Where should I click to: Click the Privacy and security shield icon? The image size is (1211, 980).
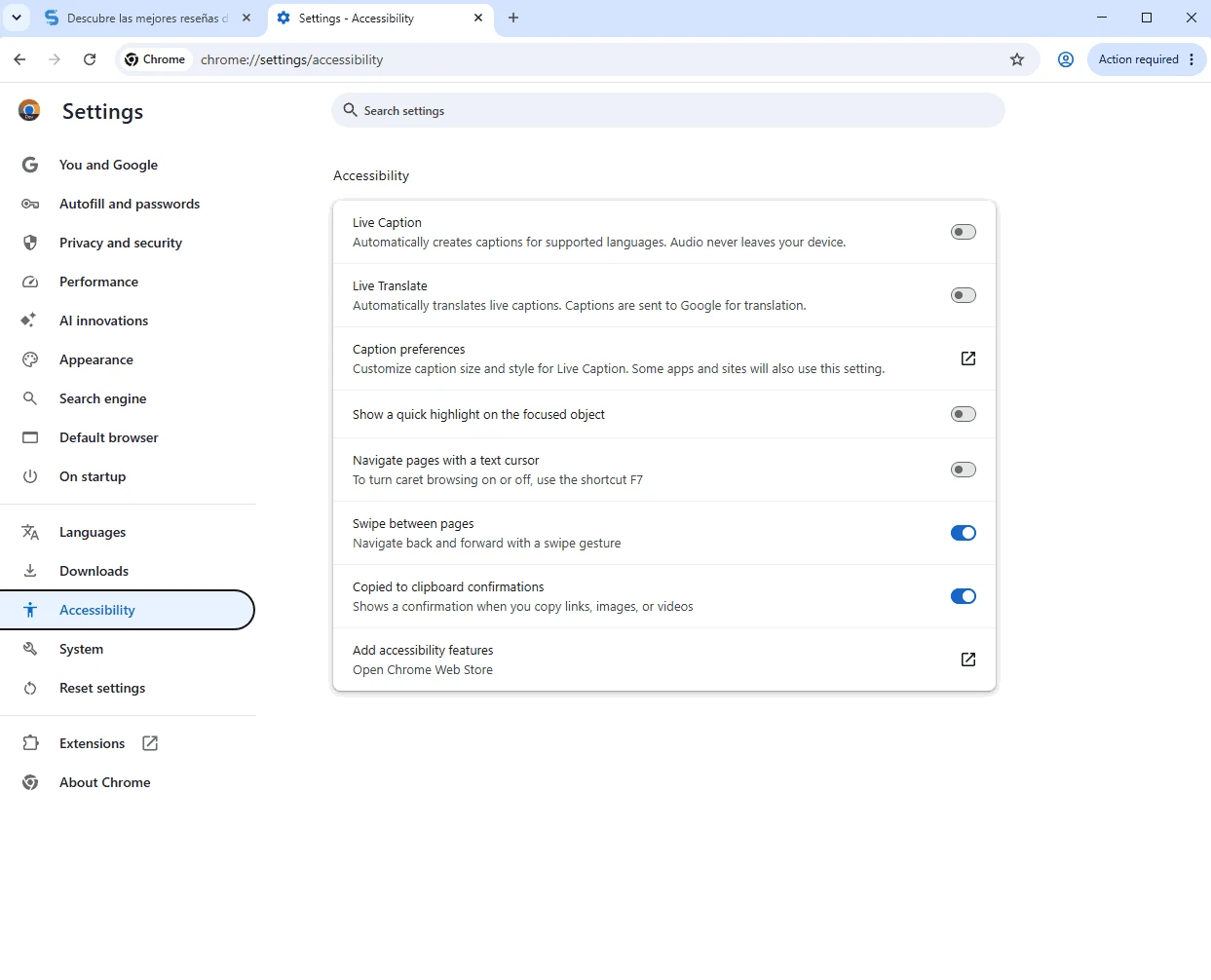30,243
